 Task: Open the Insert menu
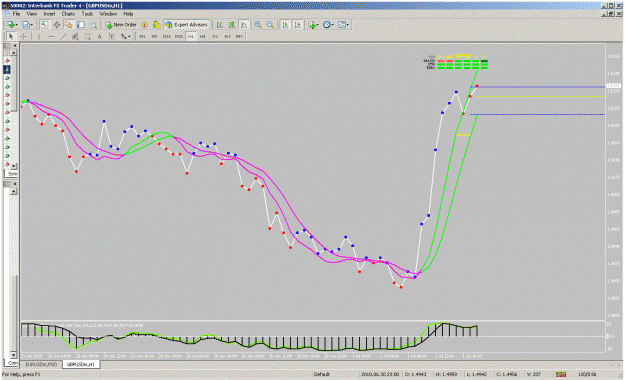[x=49, y=14]
